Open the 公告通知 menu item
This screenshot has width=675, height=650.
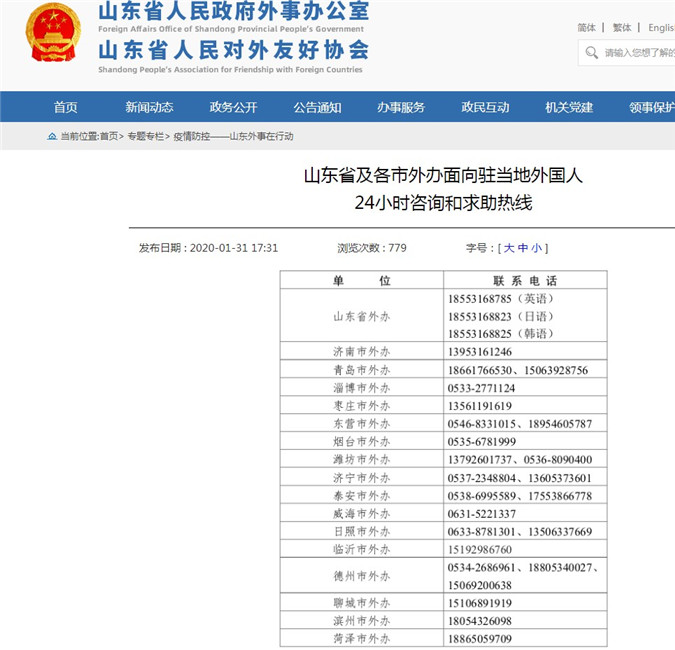click(x=317, y=107)
